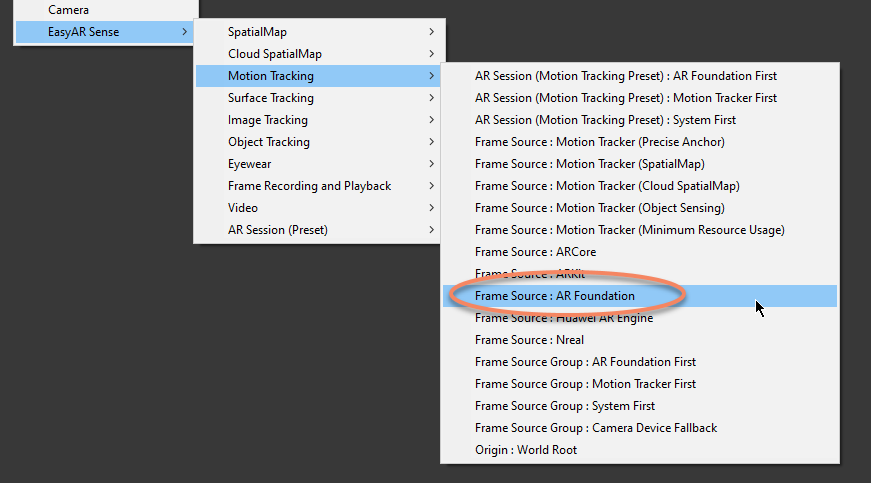The width and height of the screenshot is (871, 483).
Task: Expand arrow next to AR Session (Preset)
Action: click(432, 230)
